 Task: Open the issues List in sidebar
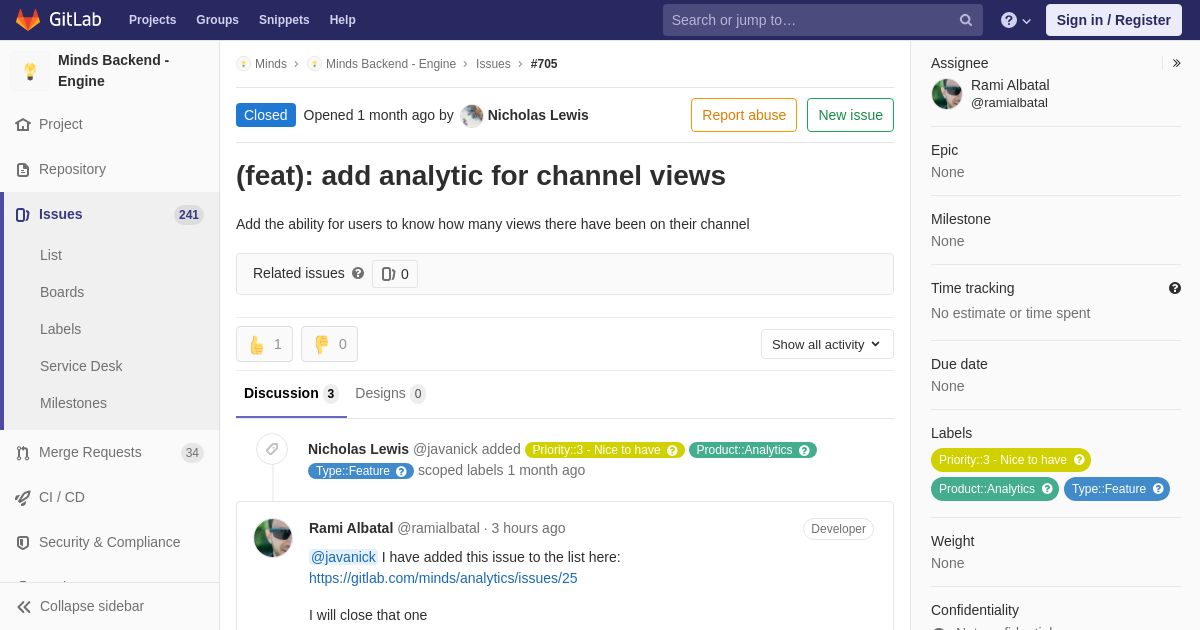pyautogui.click(x=51, y=255)
